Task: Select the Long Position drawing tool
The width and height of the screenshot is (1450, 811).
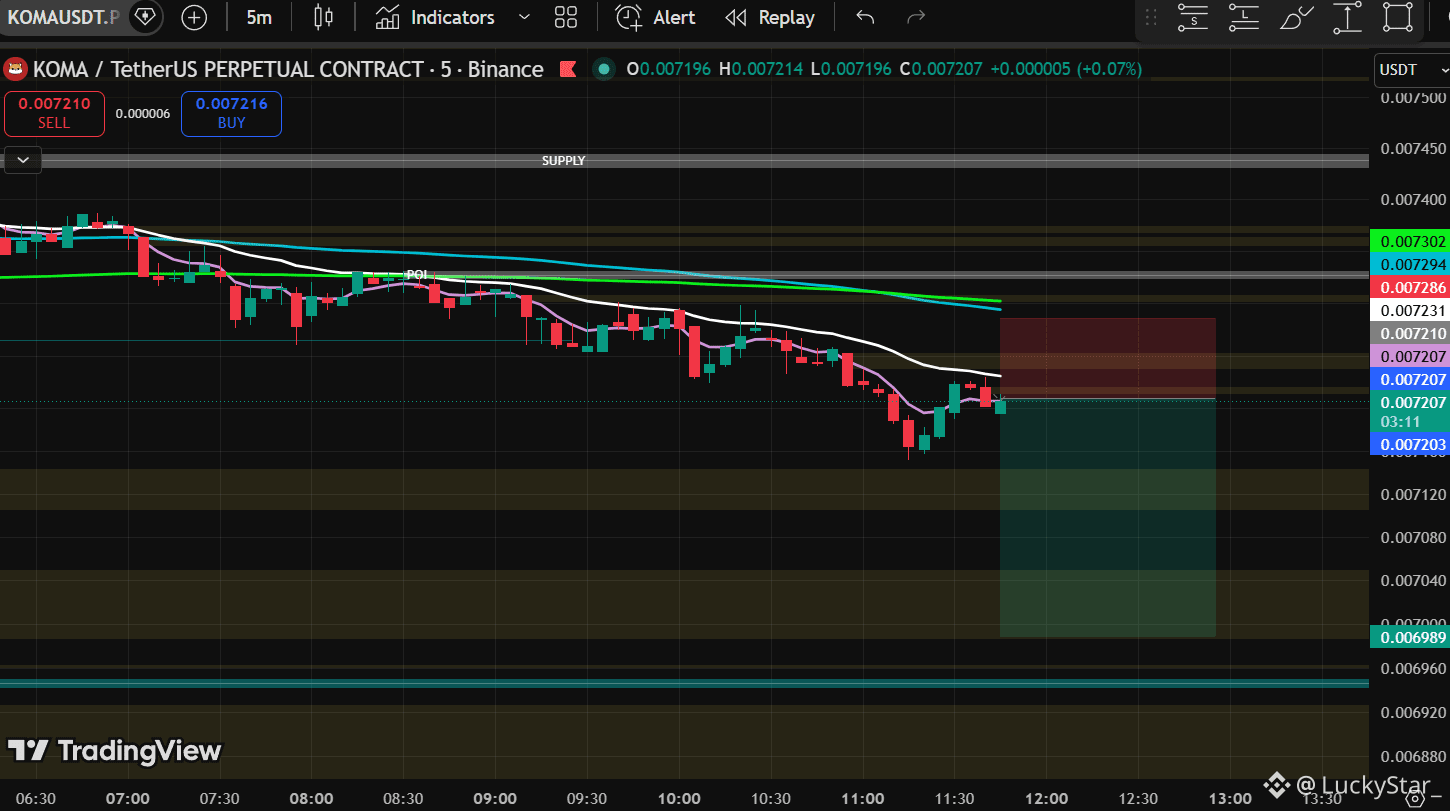Action: click(x=1244, y=17)
